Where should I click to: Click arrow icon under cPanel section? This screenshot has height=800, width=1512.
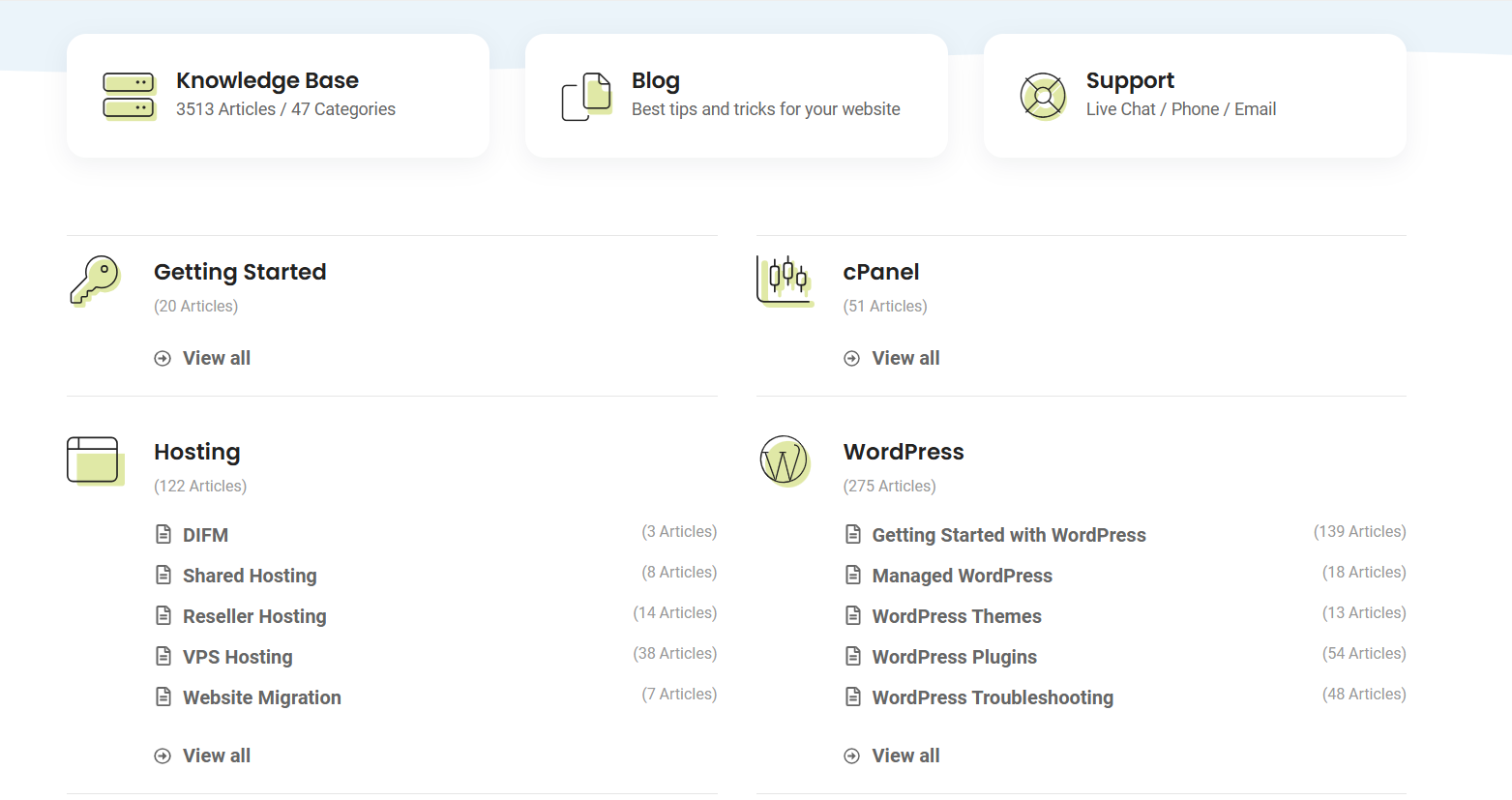[x=852, y=359]
